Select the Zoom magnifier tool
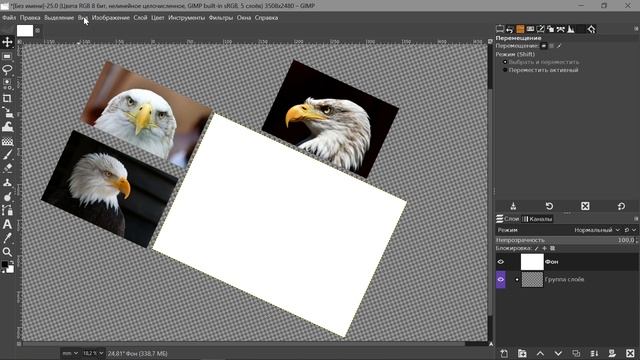Viewport: 640px width, 360px height. click(7, 252)
